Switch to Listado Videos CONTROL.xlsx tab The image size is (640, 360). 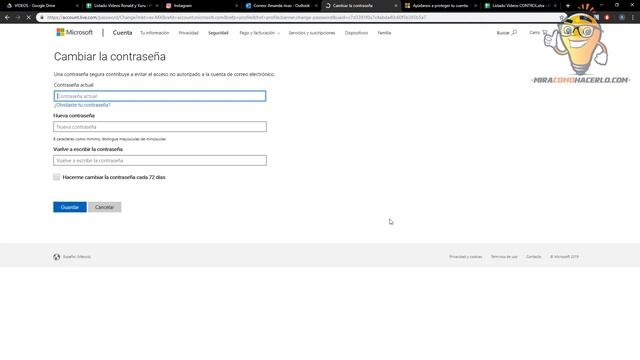[518, 6]
